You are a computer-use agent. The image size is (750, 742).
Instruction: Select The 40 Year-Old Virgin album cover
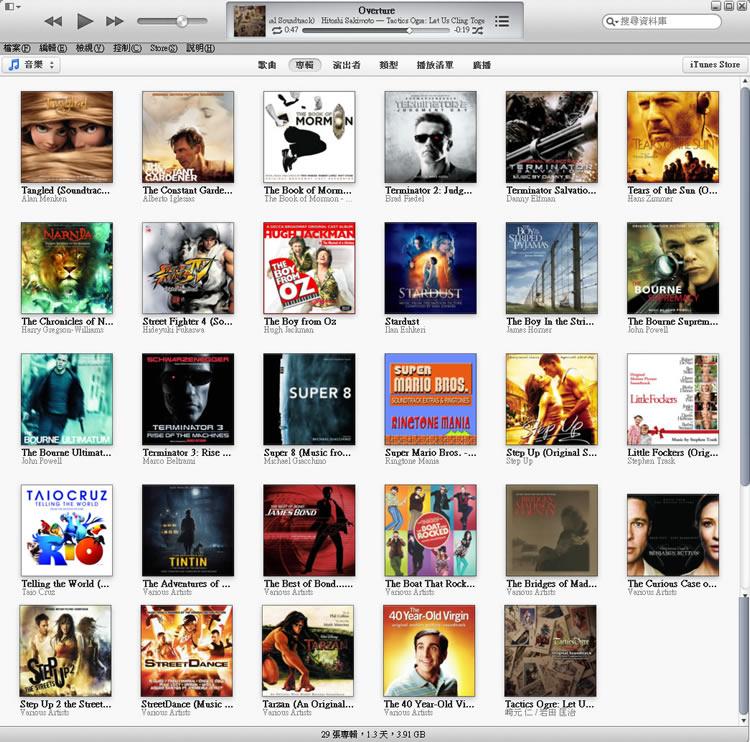click(x=429, y=651)
